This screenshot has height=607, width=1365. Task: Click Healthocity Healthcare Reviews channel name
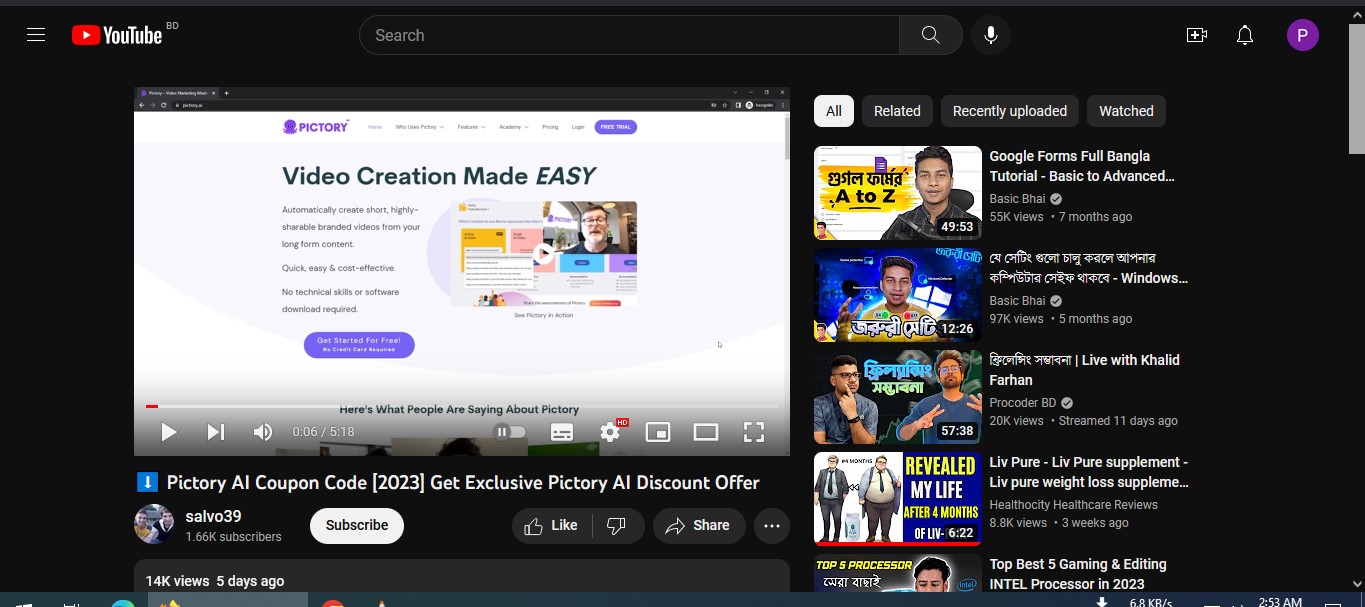click(x=1074, y=505)
